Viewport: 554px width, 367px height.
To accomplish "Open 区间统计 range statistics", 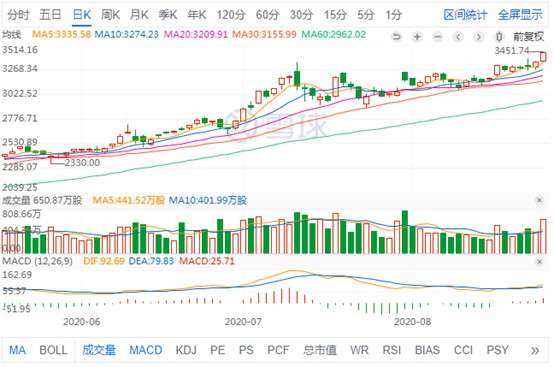I will pos(465,15).
